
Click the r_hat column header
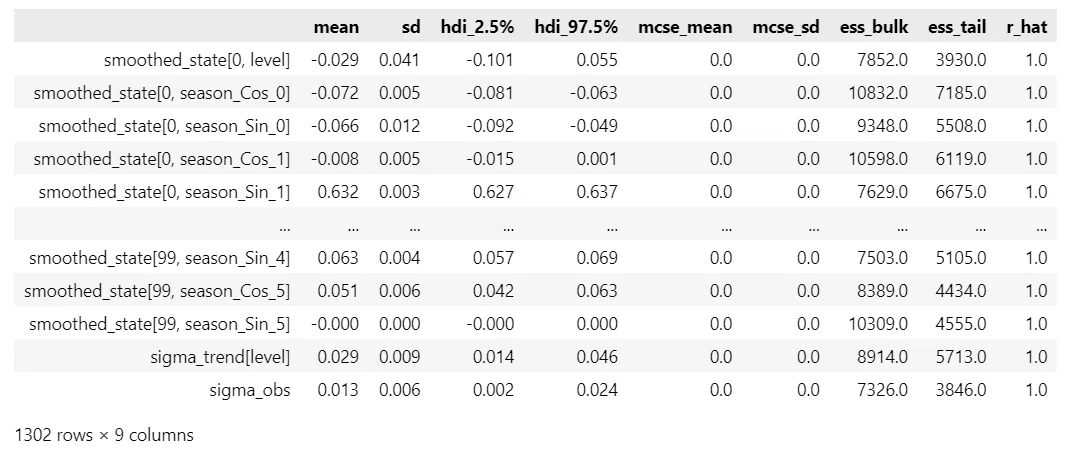coord(1027,28)
